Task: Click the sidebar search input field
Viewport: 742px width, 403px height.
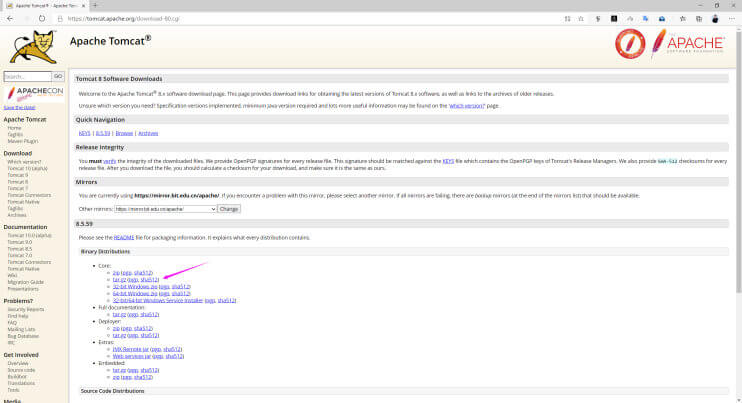Action: [27, 76]
